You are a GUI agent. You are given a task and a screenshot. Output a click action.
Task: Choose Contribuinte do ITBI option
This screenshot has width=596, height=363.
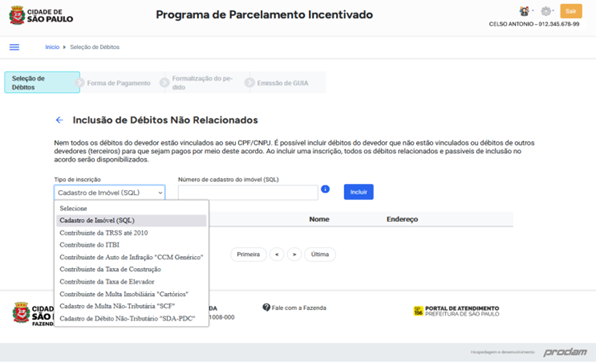[x=131, y=245]
